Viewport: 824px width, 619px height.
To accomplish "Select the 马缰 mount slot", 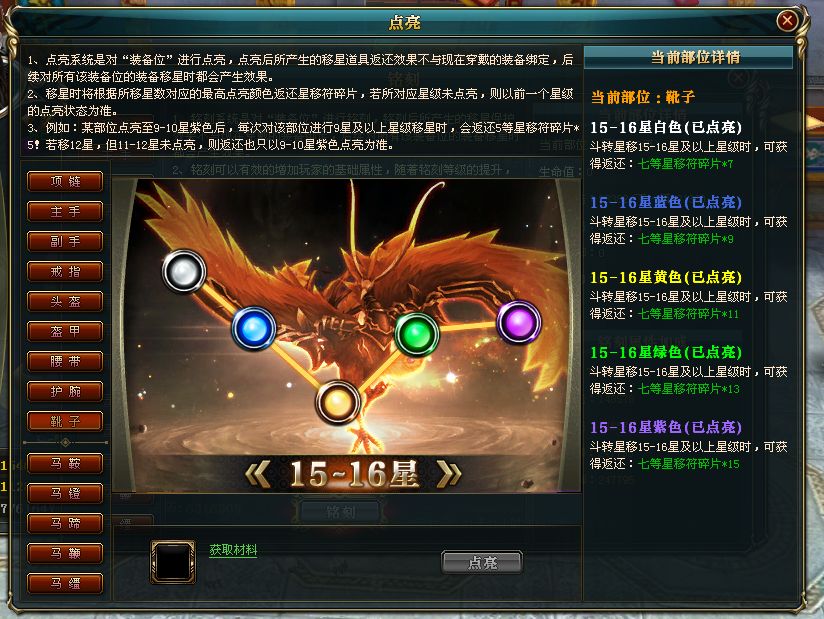I will [65, 583].
